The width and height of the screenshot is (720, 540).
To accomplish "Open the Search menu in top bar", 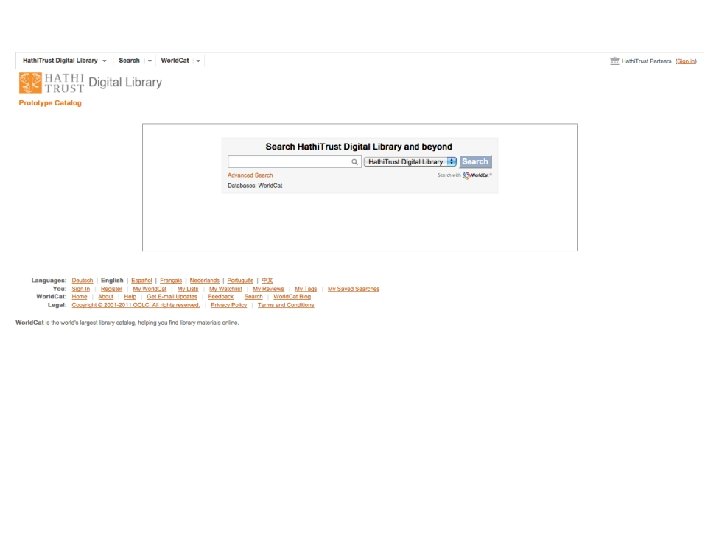I will coord(135,61).
